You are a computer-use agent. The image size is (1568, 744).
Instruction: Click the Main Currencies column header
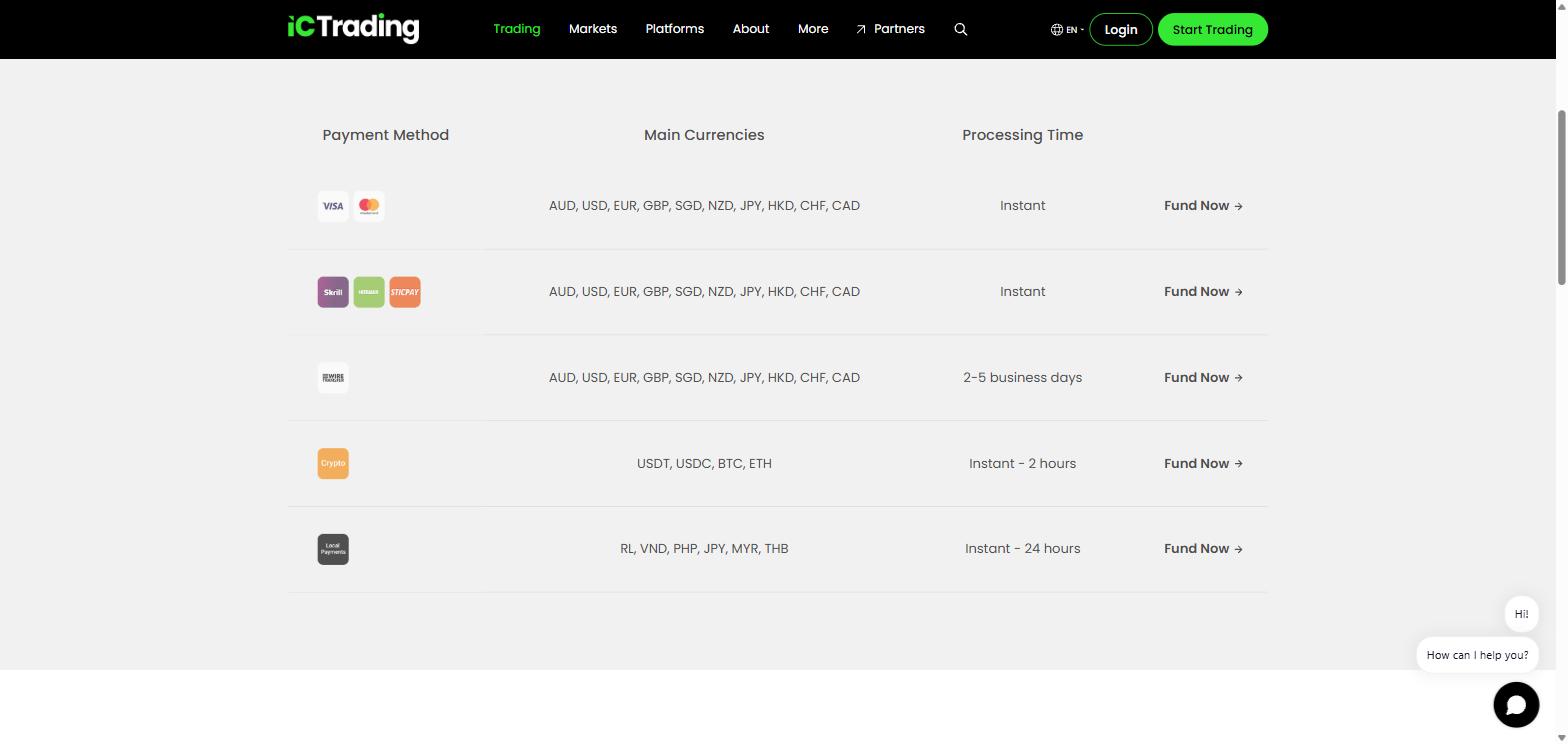(704, 135)
